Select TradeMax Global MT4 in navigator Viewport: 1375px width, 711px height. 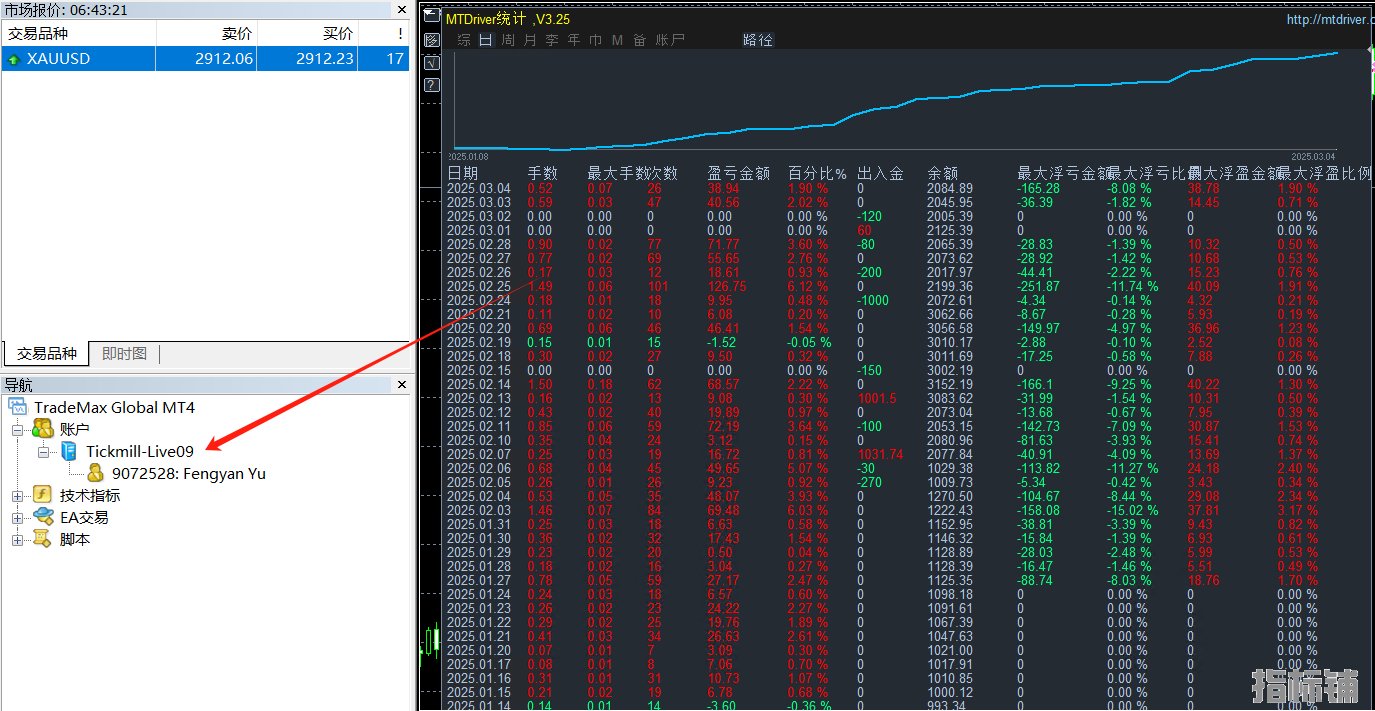(x=114, y=407)
